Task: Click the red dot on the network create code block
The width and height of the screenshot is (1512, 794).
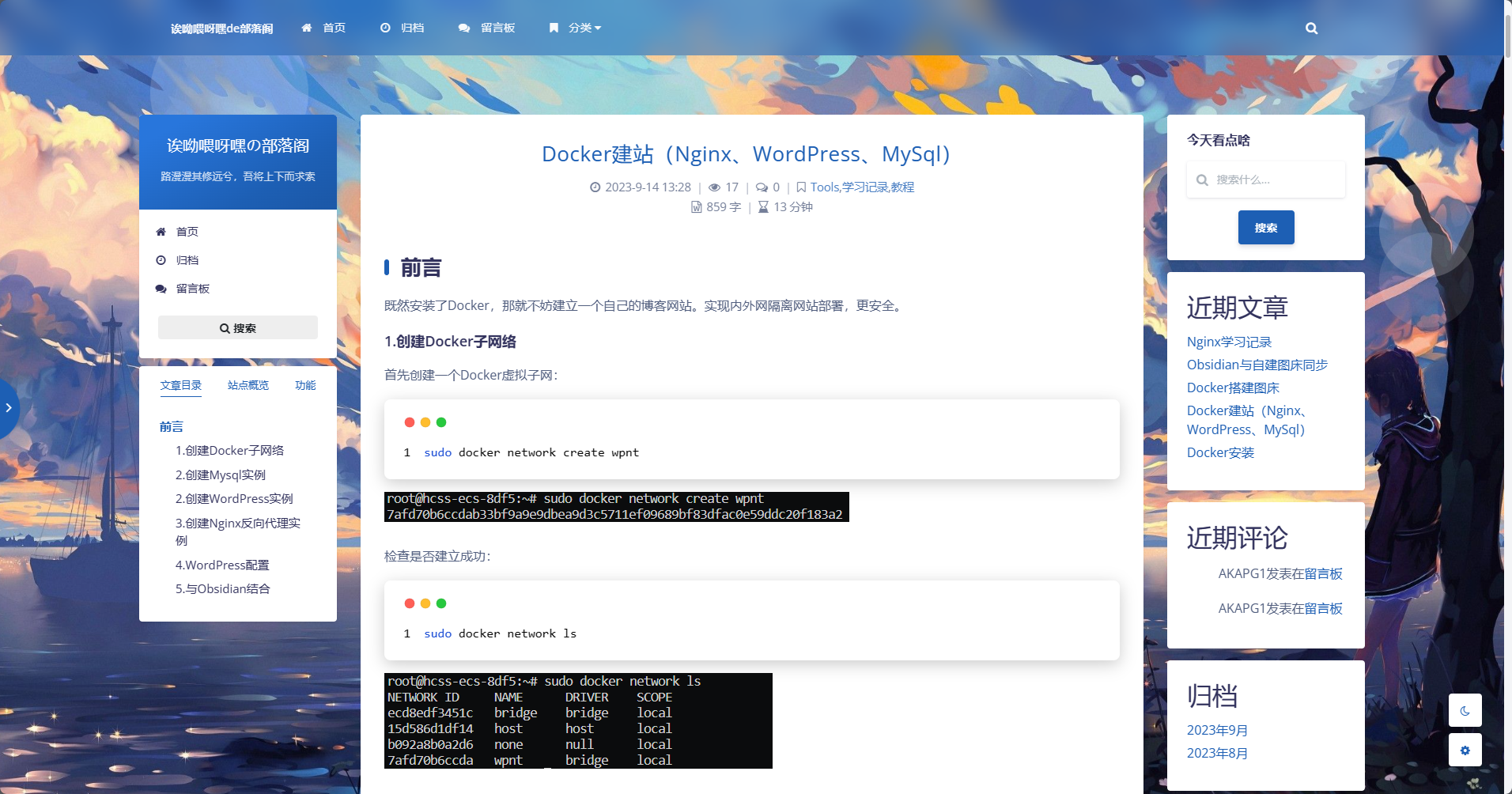Action: 410,422
